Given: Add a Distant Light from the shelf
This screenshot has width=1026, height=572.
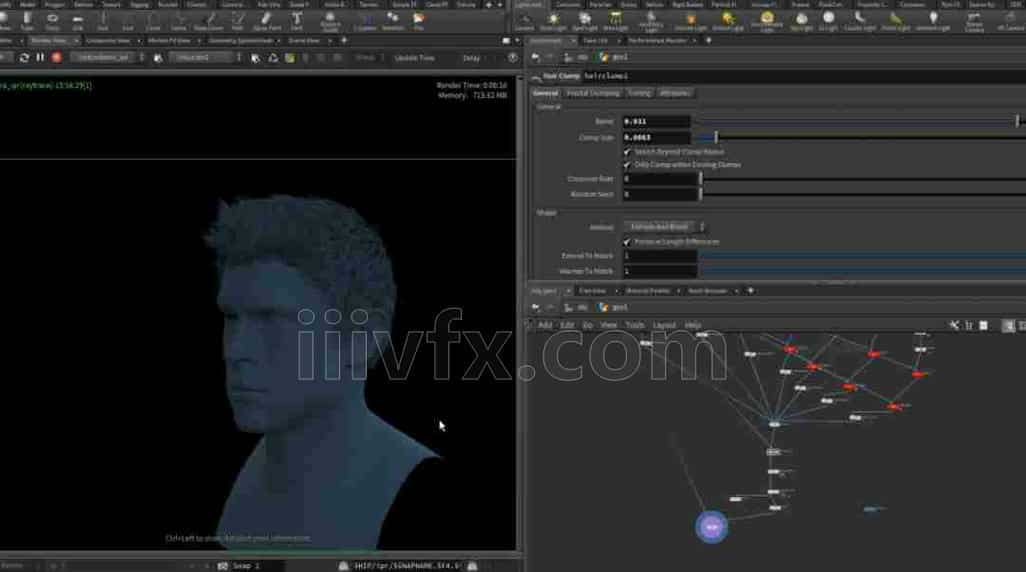Looking at the screenshot, I should tap(728, 21).
